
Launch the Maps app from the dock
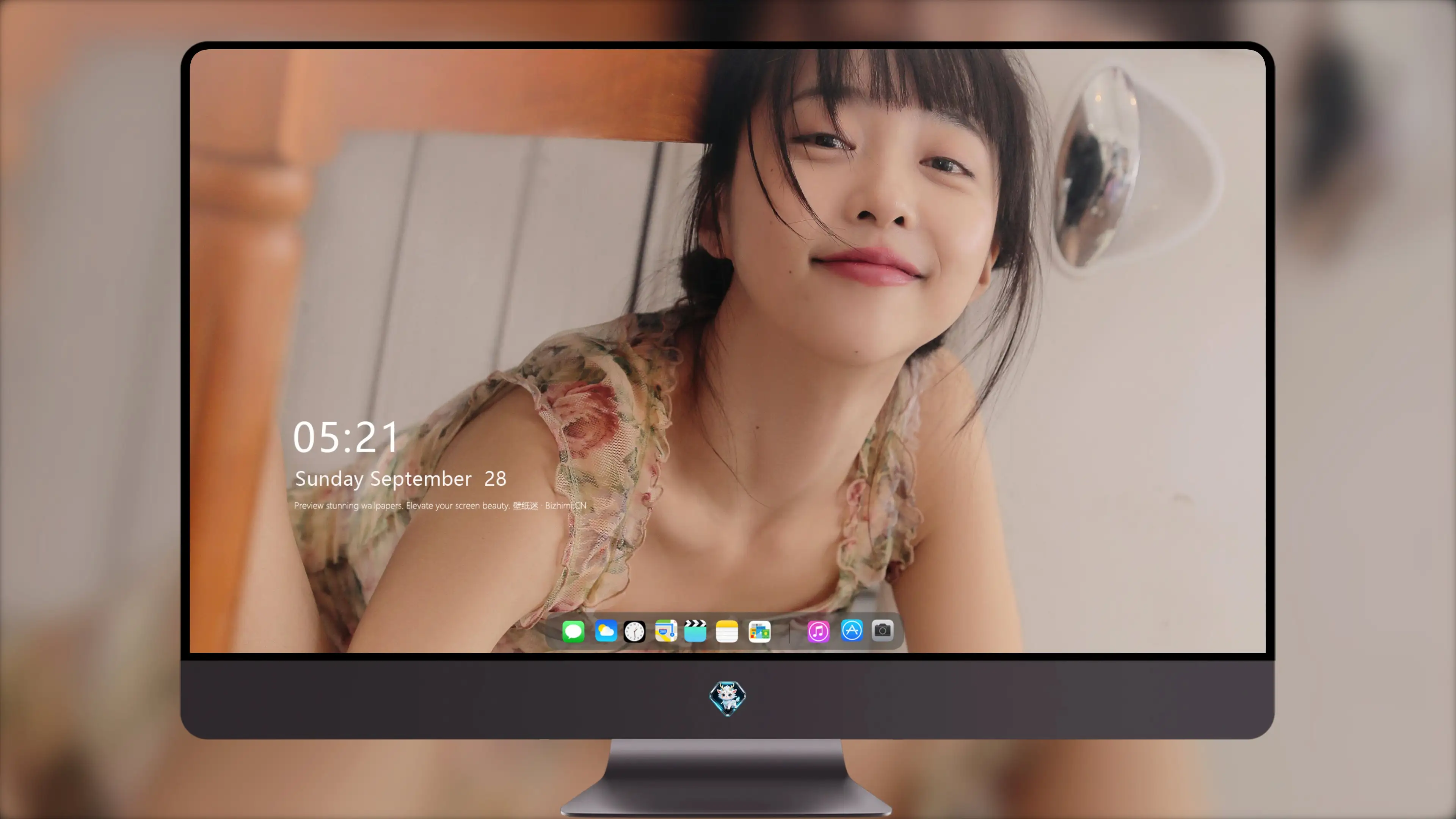[x=666, y=631]
